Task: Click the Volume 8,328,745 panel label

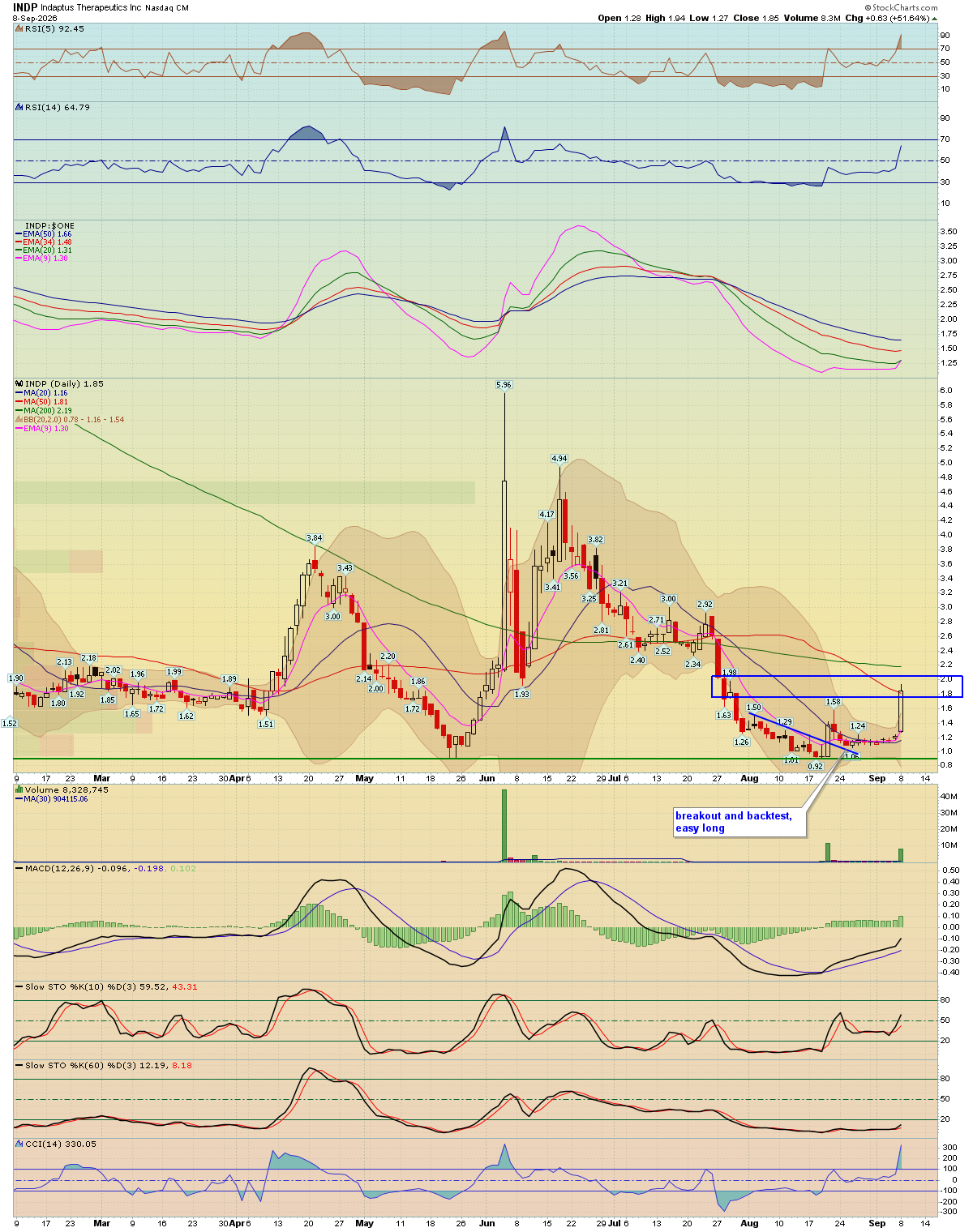Action: (66, 789)
